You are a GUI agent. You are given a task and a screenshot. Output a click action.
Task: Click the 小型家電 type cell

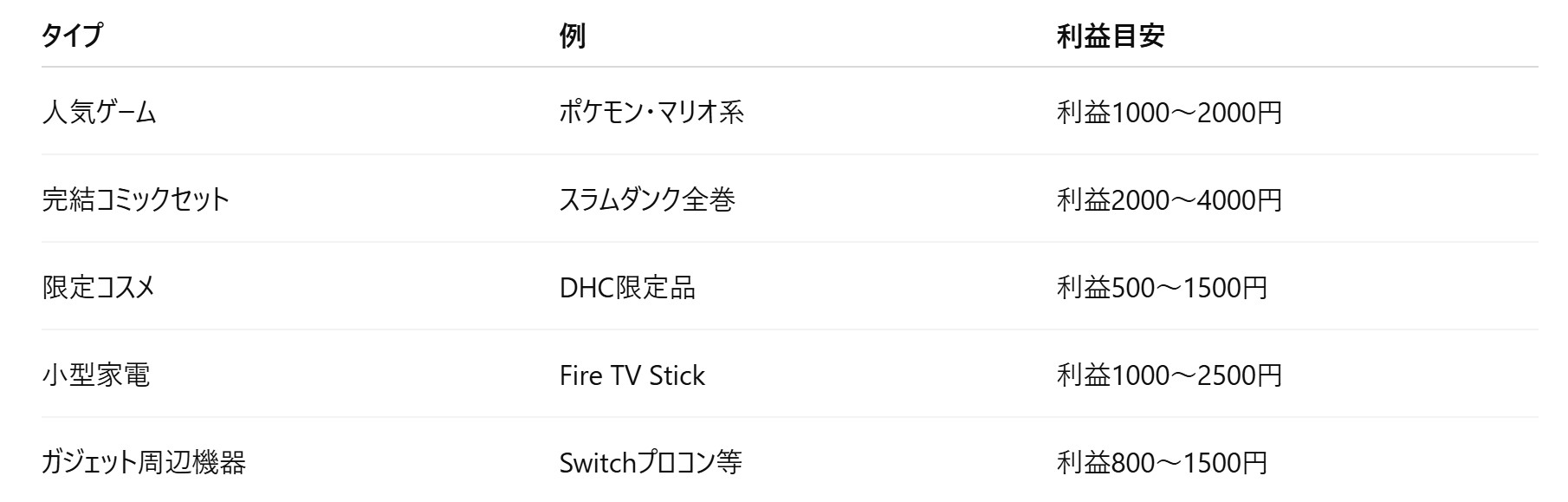click(95, 375)
